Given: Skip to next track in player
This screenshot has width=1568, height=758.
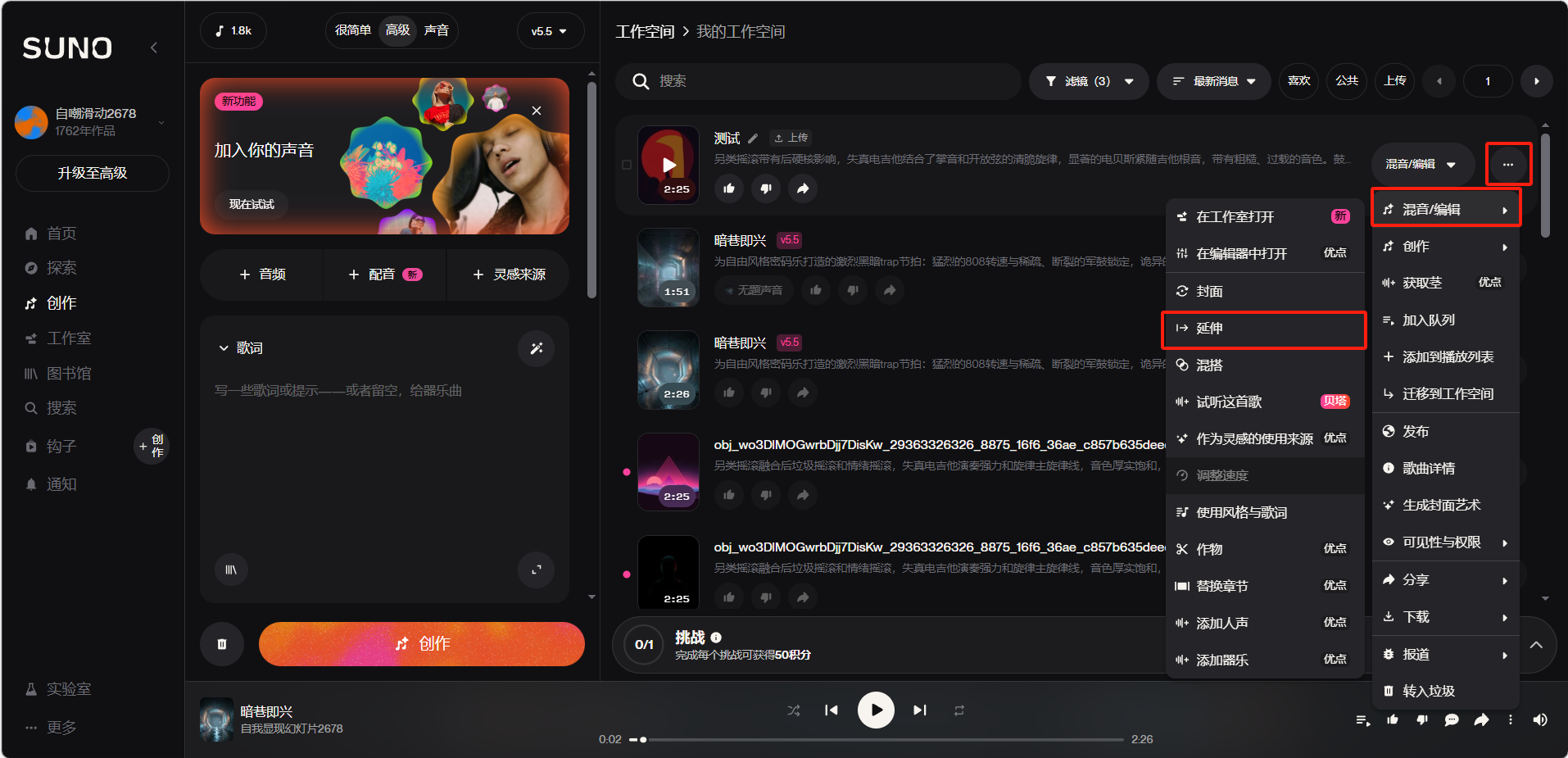Looking at the screenshot, I should tap(919, 710).
